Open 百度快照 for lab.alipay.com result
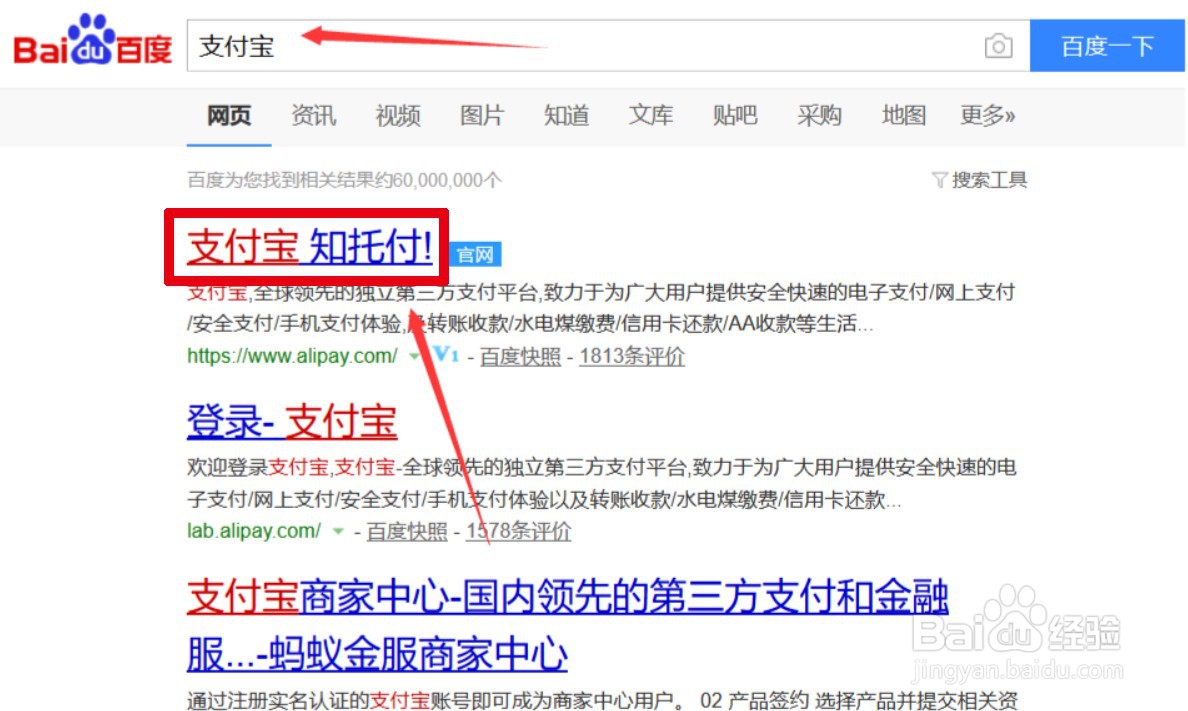 (x=407, y=531)
